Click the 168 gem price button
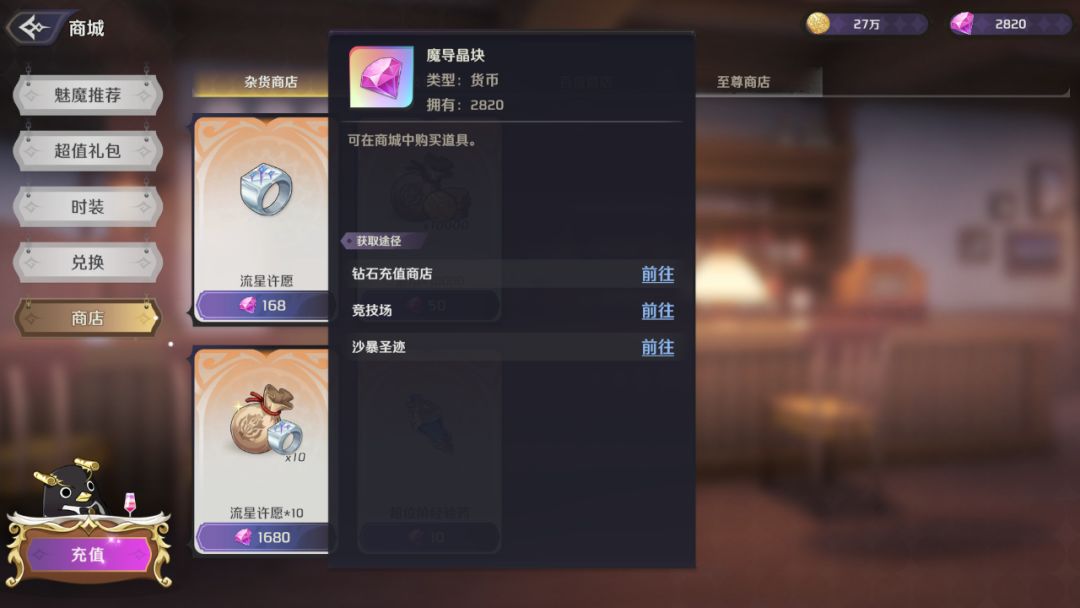Image resolution: width=1080 pixels, height=608 pixels. point(262,305)
